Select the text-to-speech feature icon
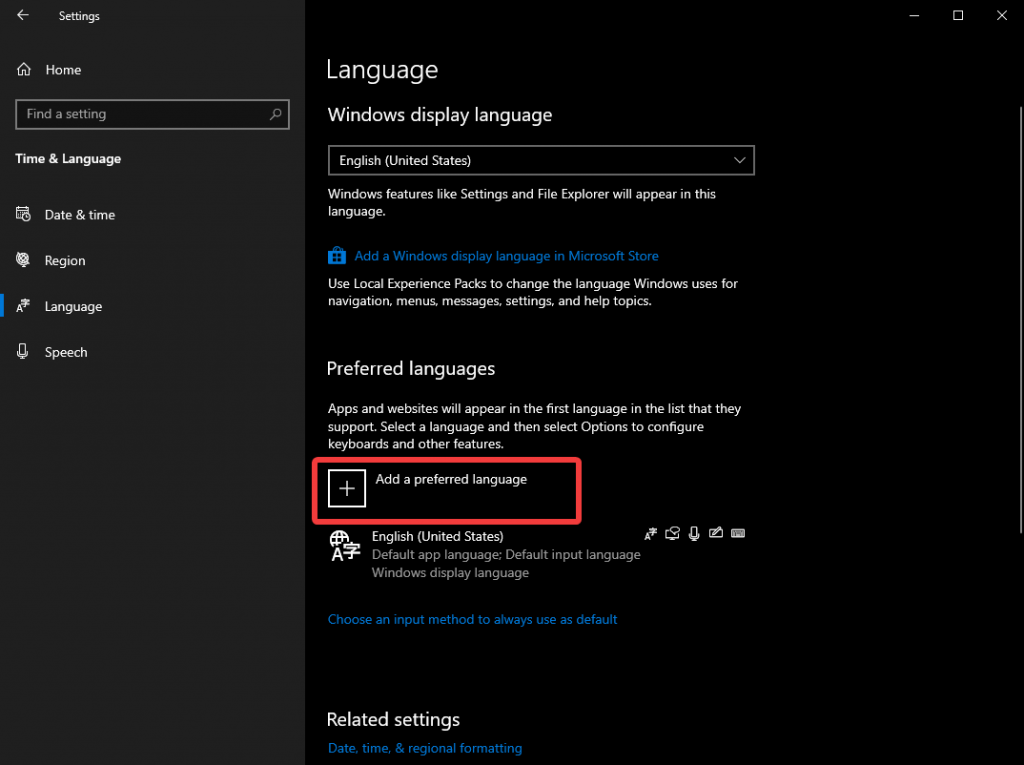Viewport: 1024px width, 765px height. 673,534
